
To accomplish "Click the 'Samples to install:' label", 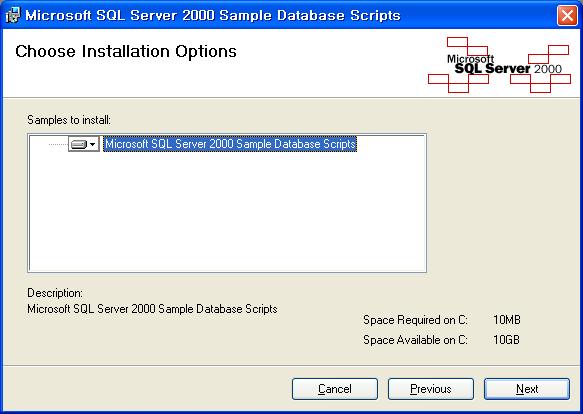I will click(x=69, y=120).
